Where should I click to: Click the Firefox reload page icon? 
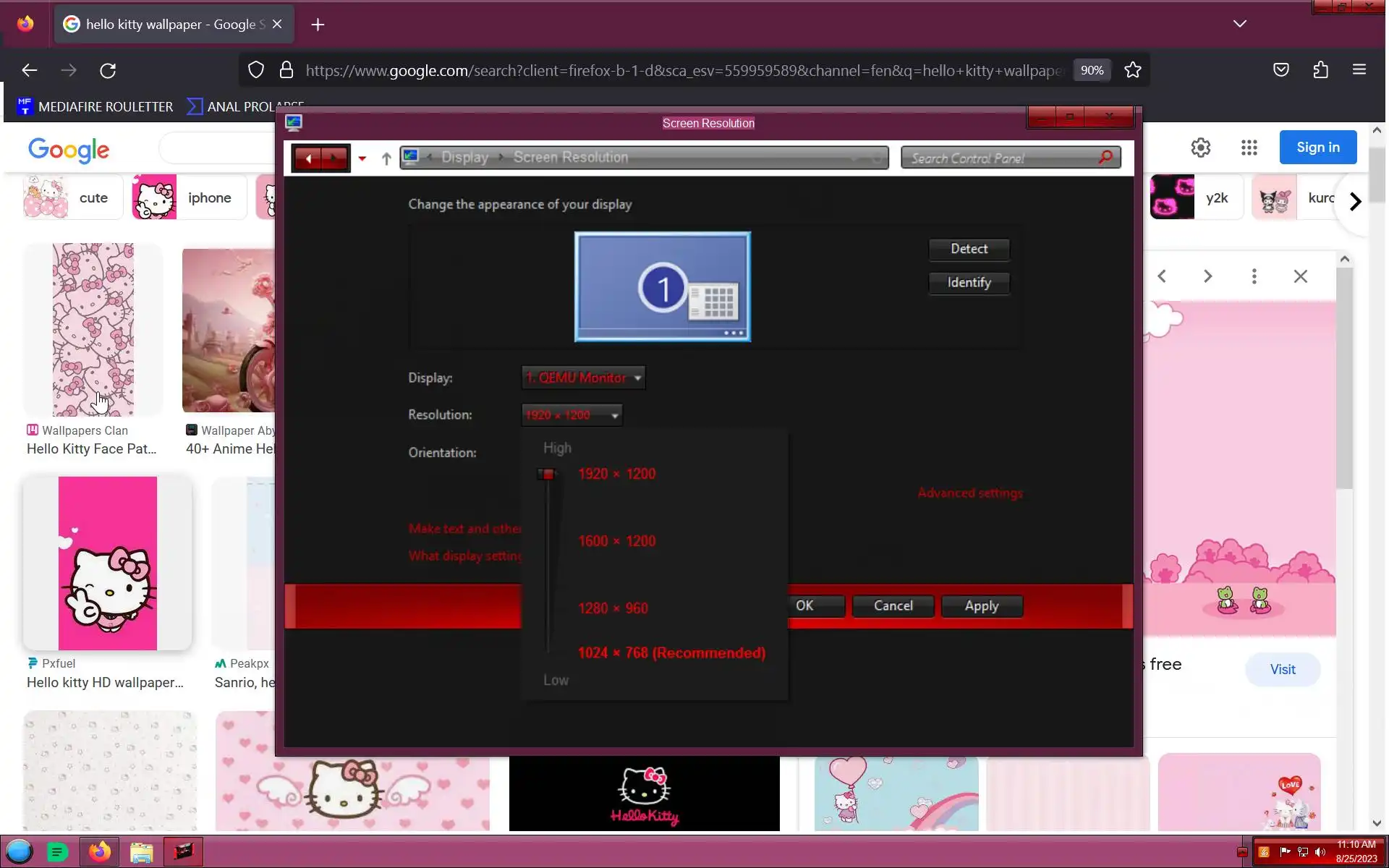(x=108, y=70)
